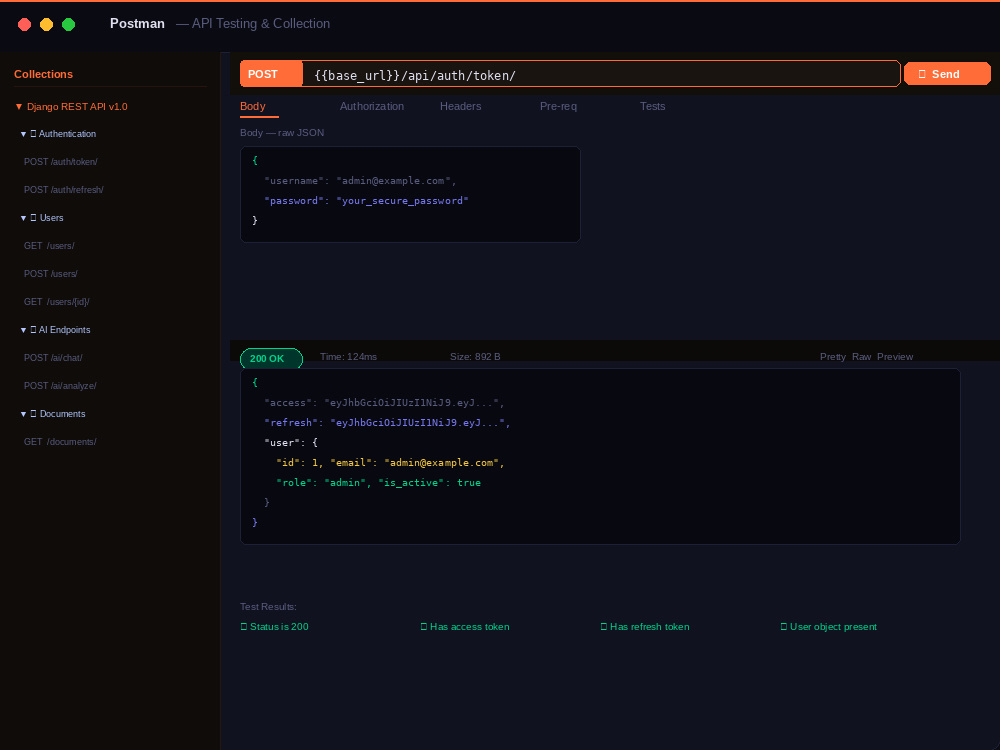Open GET /documents/ request
The height and width of the screenshot is (750, 1000).
coord(60,442)
